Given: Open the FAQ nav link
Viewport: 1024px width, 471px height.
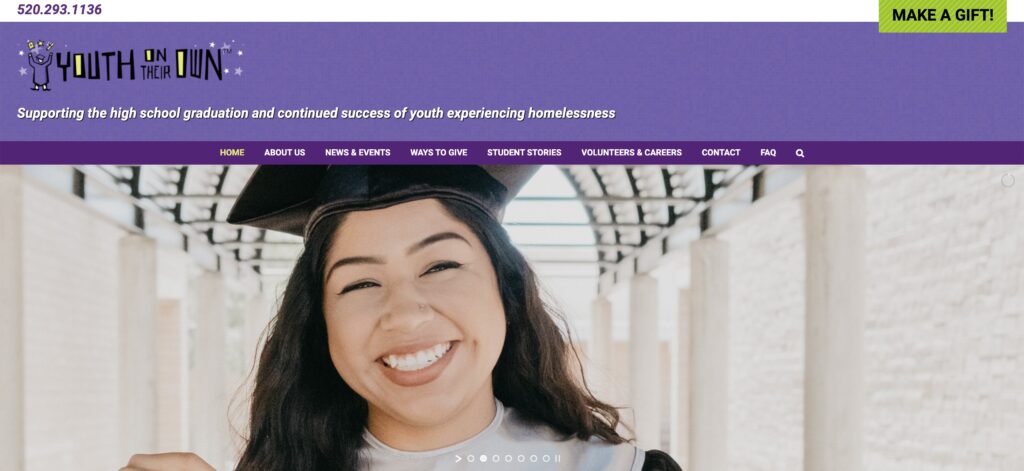Looking at the screenshot, I should pyautogui.click(x=768, y=153).
